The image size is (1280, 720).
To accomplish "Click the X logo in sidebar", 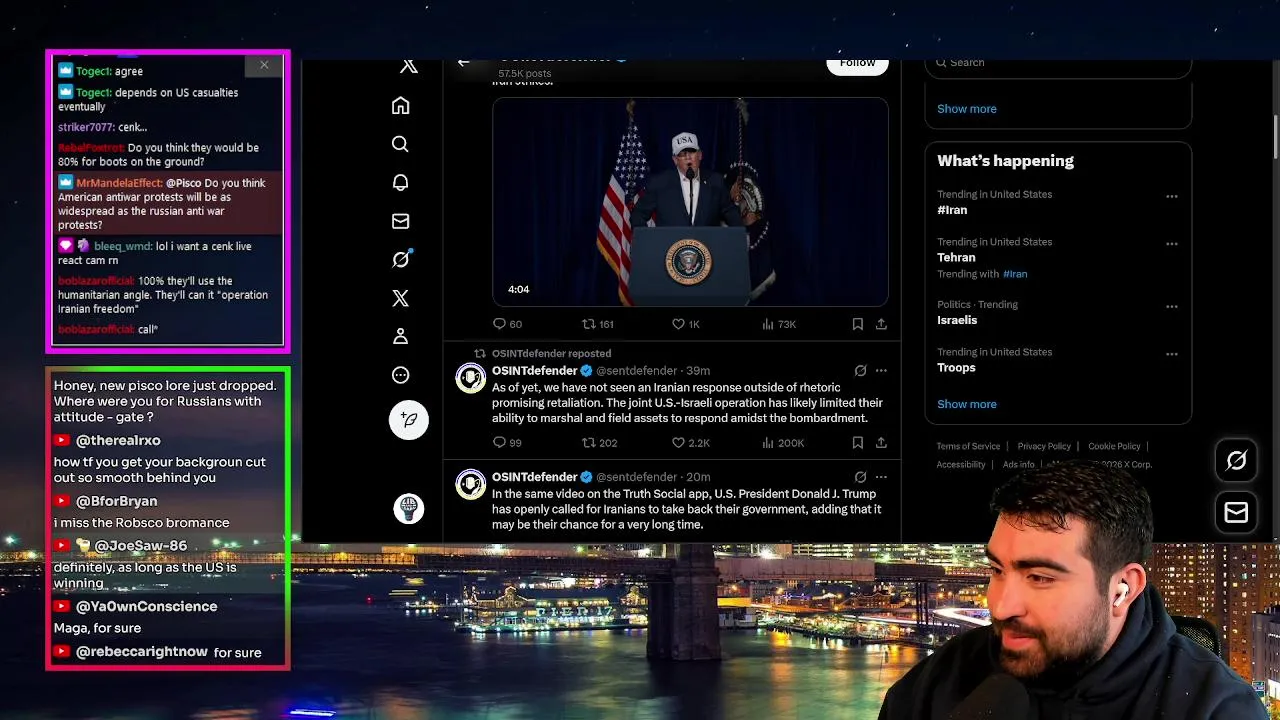I will click(x=409, y=66).
